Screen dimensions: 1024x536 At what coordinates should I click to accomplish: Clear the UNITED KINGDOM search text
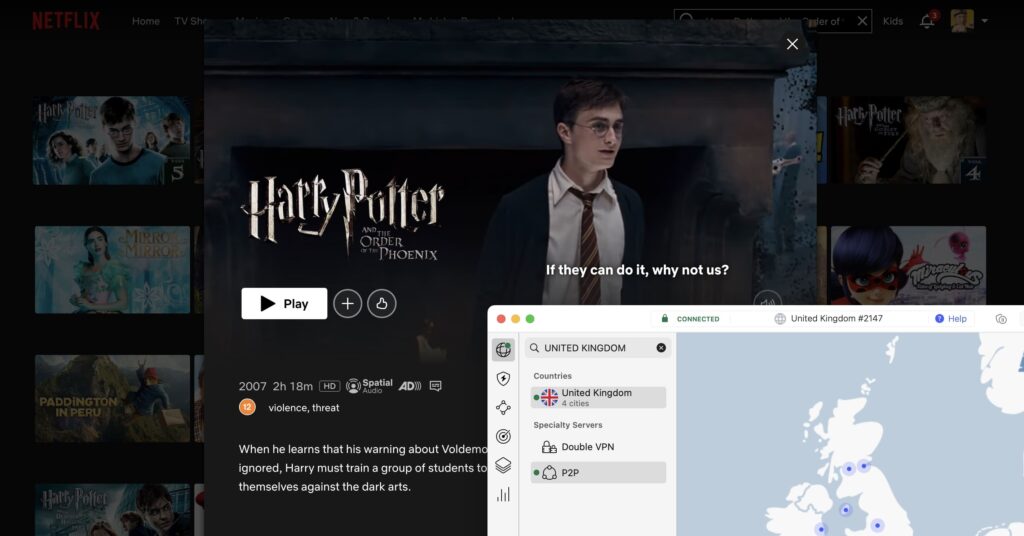pos(661,348)
